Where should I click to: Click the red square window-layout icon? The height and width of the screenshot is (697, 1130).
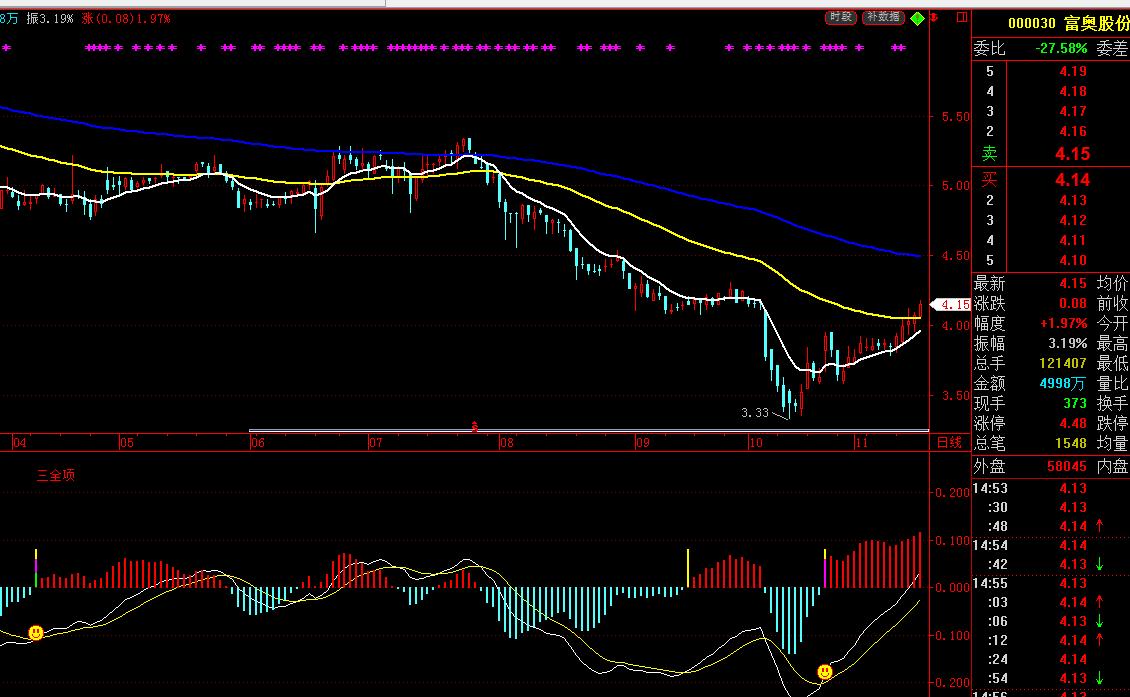click(x=961, y=17)
